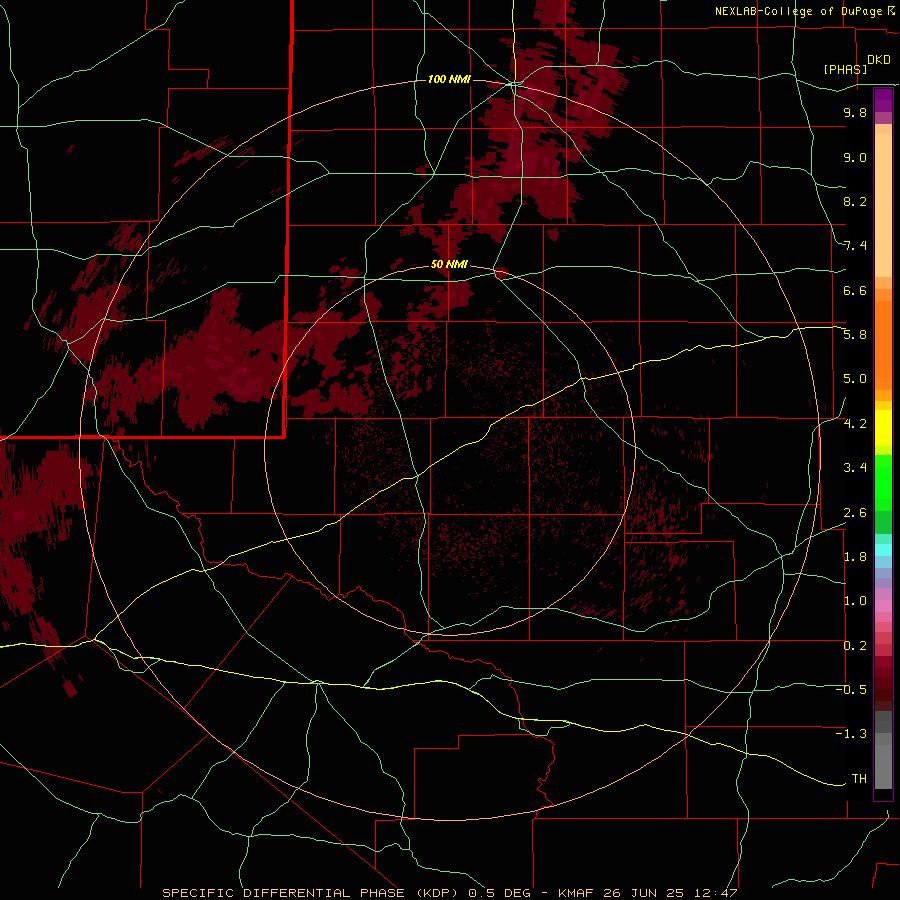
Task: Click the 3.4 value on the color scale
Action: coord(855,468)
